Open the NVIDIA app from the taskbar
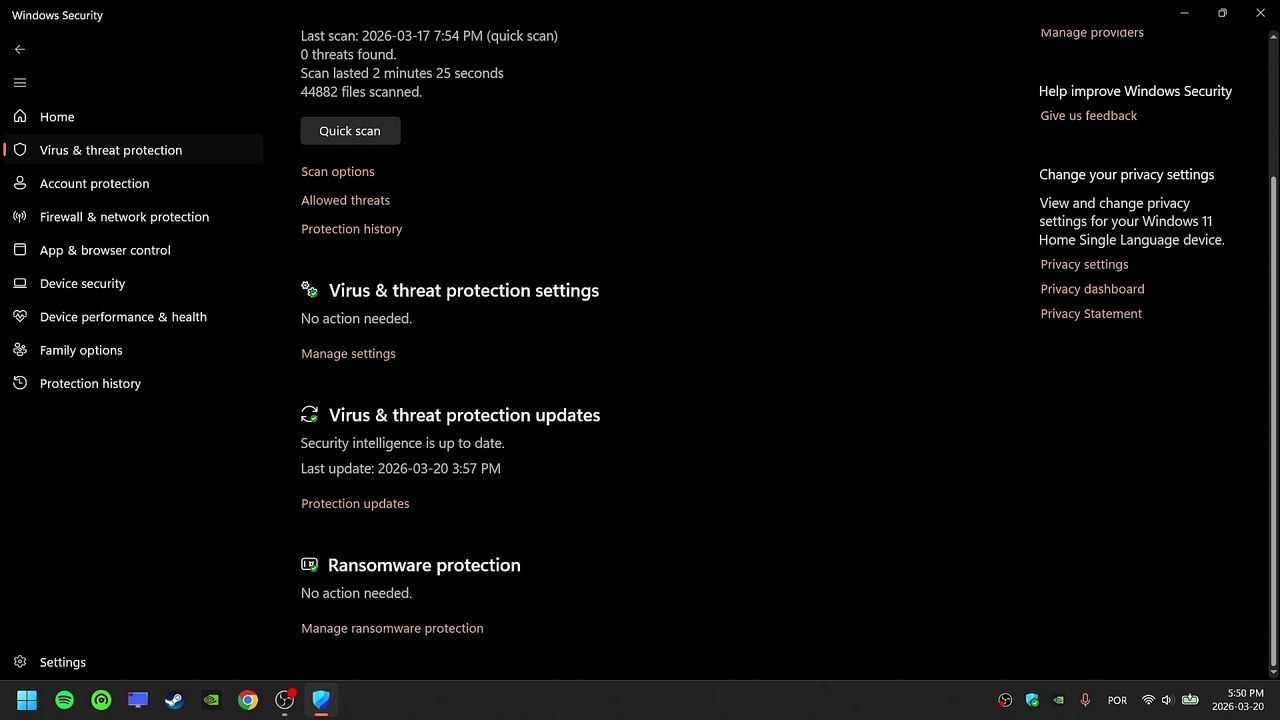Screen dimensions: 1280x720 pos(211,700)
